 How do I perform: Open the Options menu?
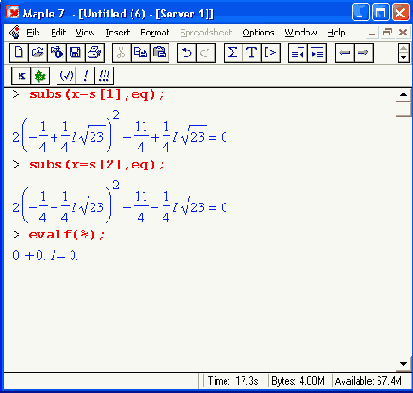[258, 32]
